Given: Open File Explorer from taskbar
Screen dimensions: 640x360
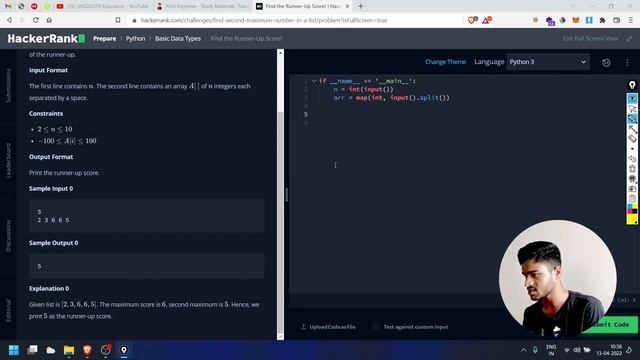Looking at the screenshot, I should point(69,350).
